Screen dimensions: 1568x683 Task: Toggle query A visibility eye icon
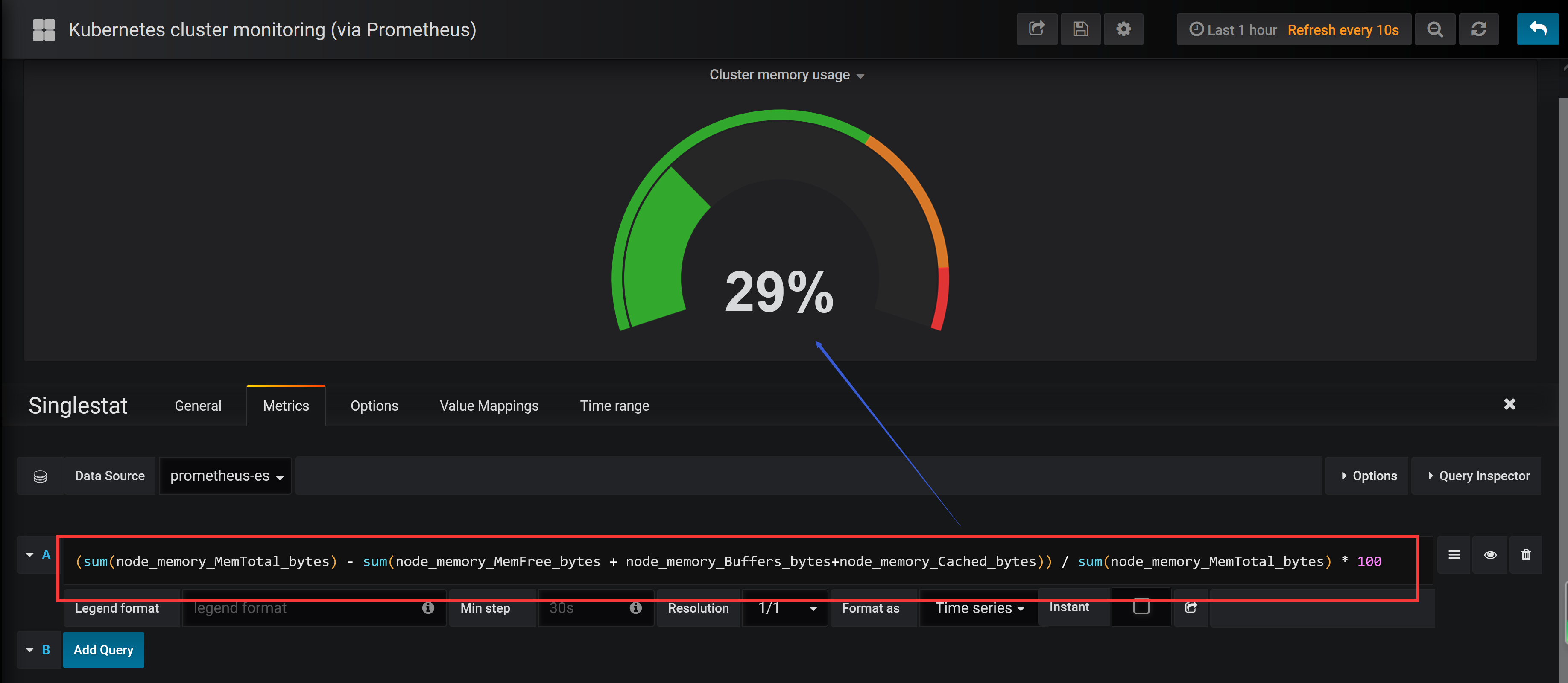(x=1489, y=555)
